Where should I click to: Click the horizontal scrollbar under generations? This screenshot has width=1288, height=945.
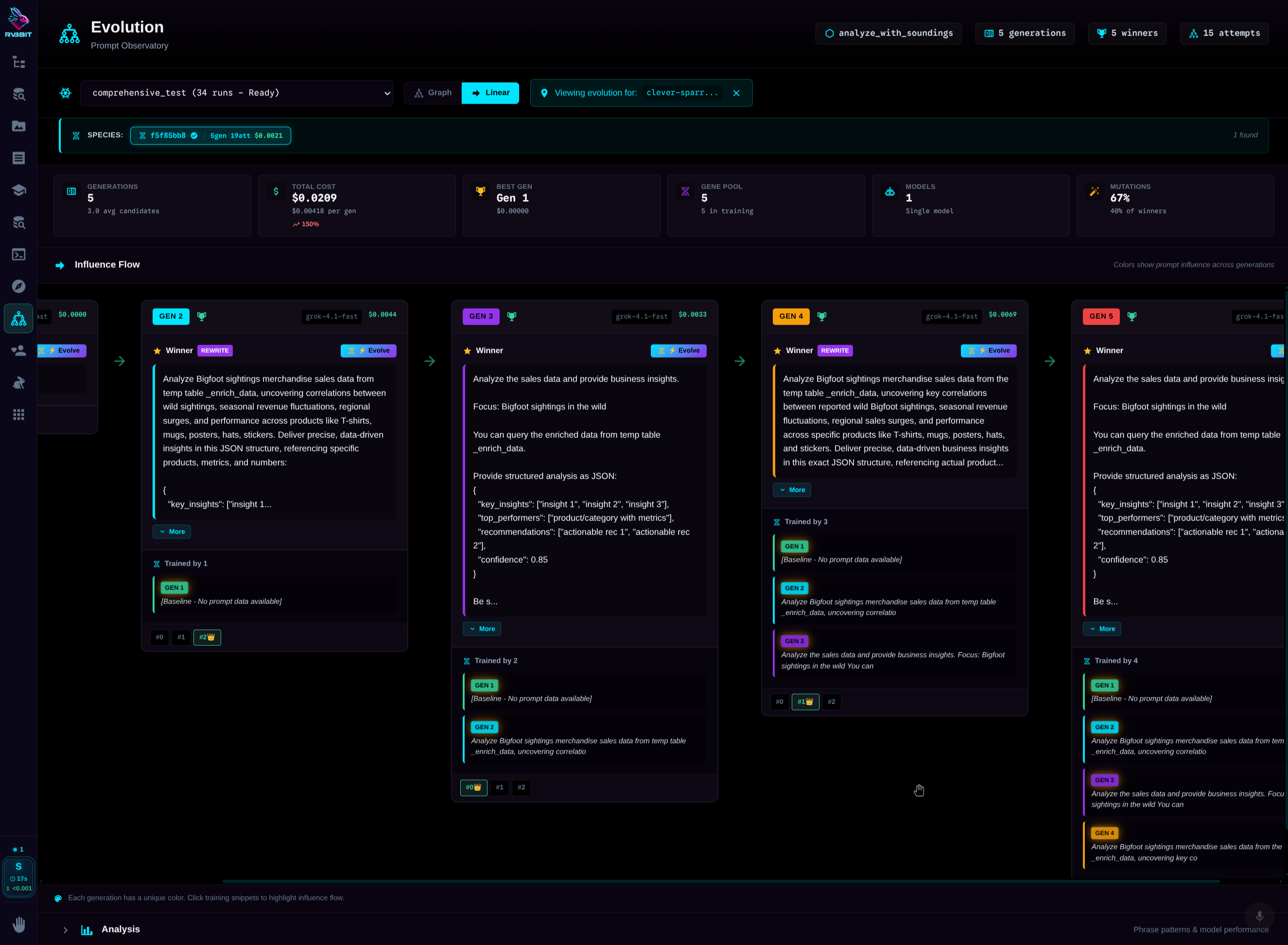tap(721, 881)
